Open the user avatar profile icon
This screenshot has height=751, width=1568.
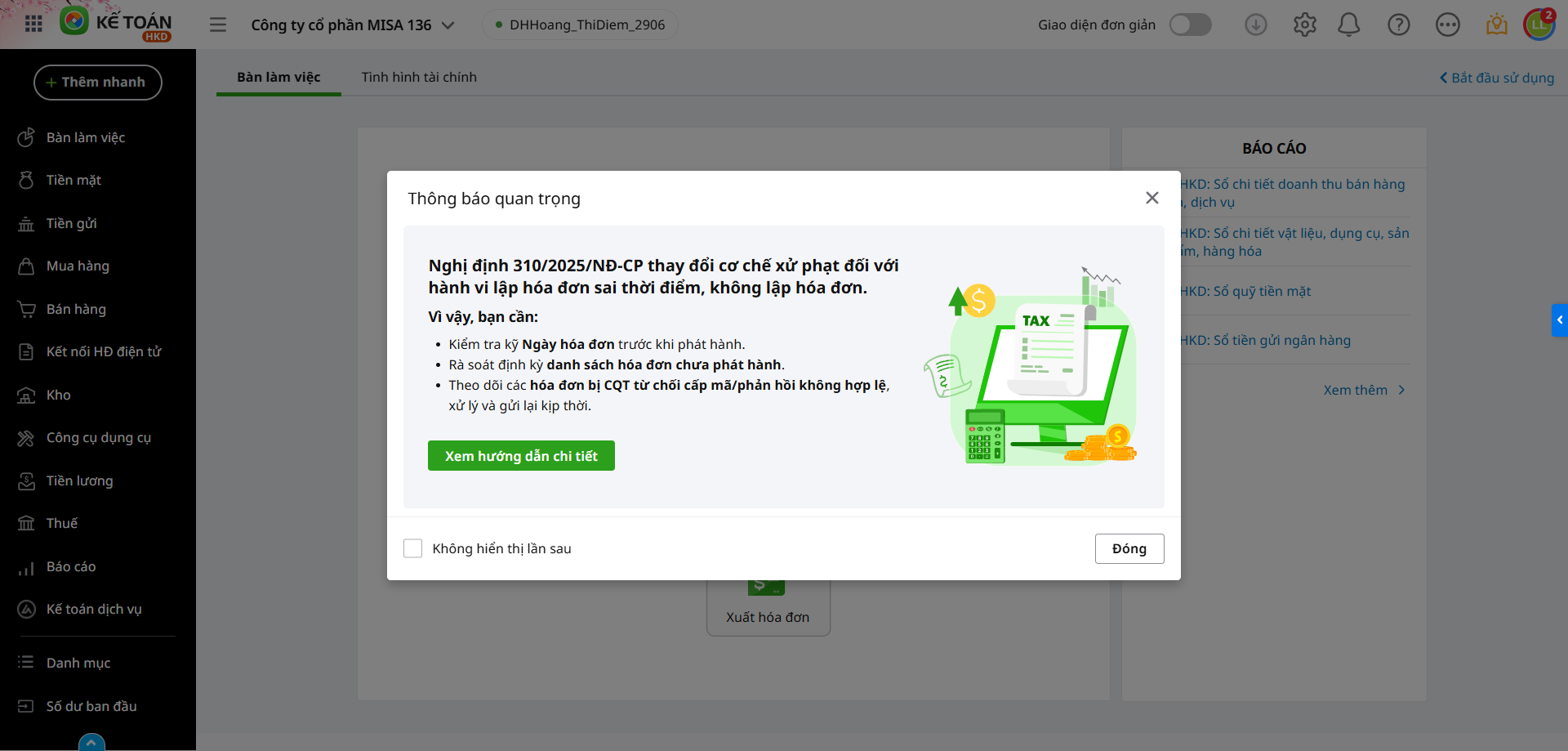(x=1539, y=25)
